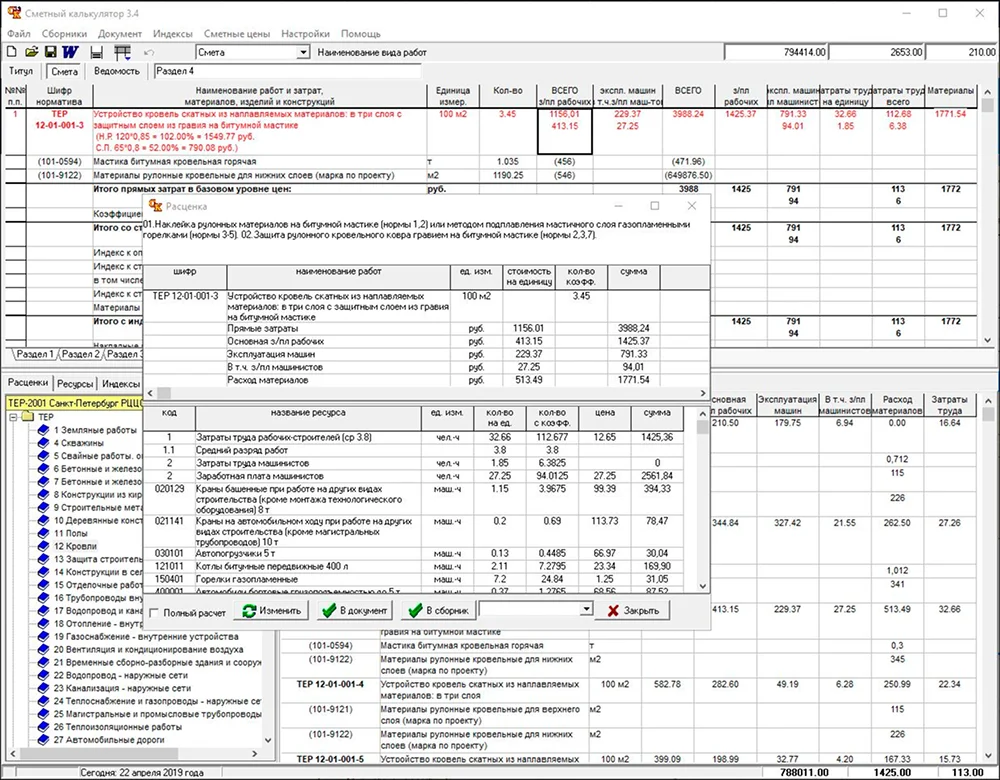Click Мастика битумная кровельная горячая in the estimate

(175, 162)
